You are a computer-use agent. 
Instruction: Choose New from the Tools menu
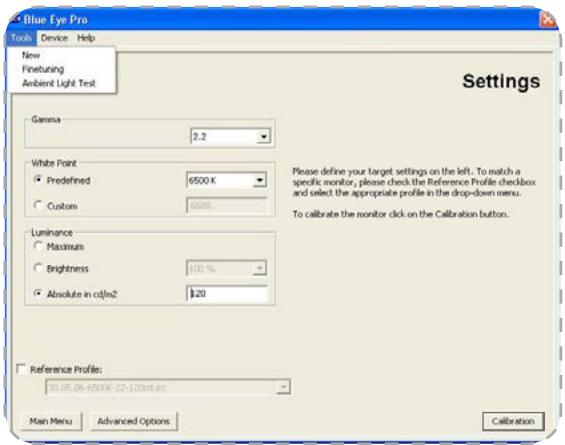click(x=31, y=55)
